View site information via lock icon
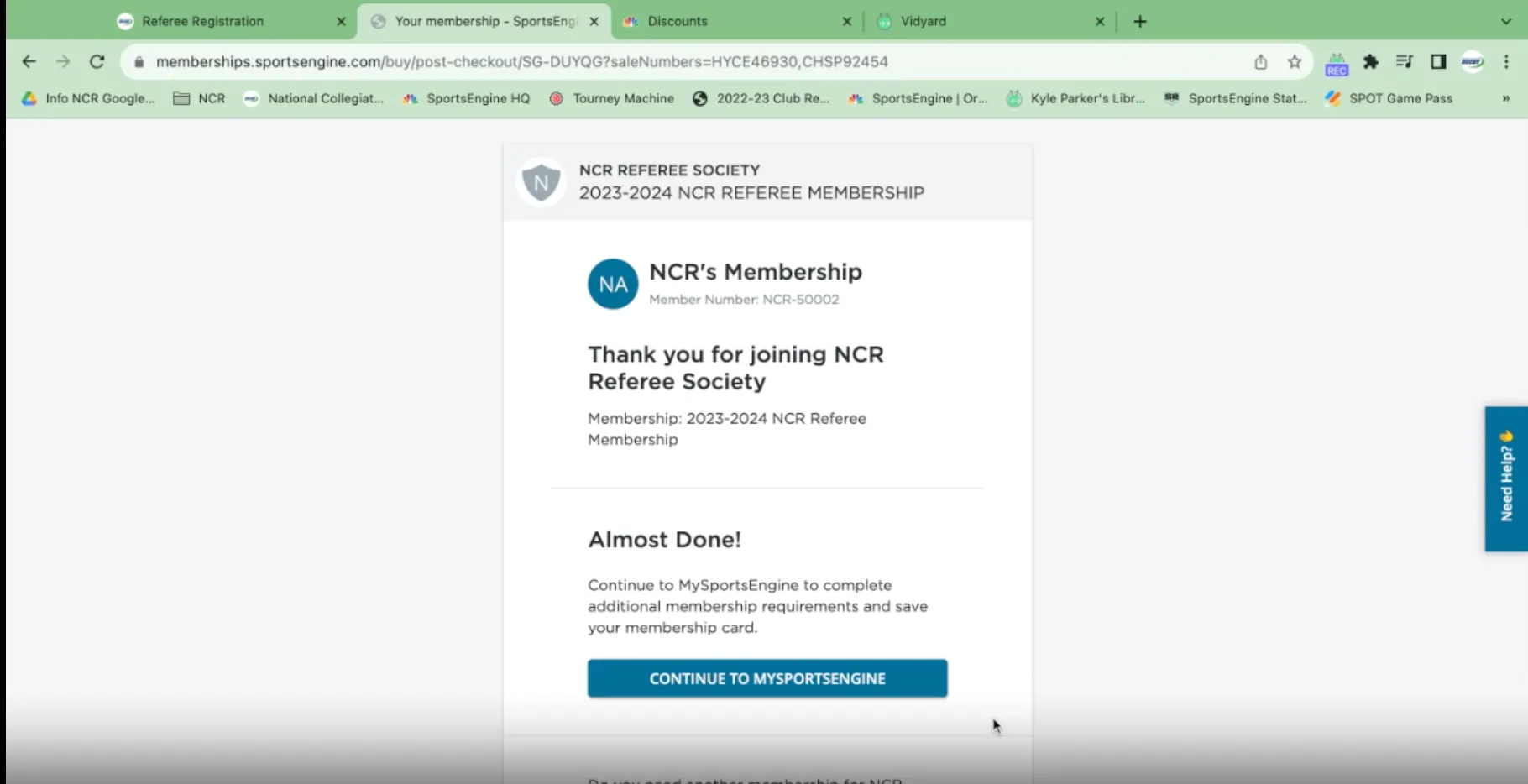 pos(139,61)
